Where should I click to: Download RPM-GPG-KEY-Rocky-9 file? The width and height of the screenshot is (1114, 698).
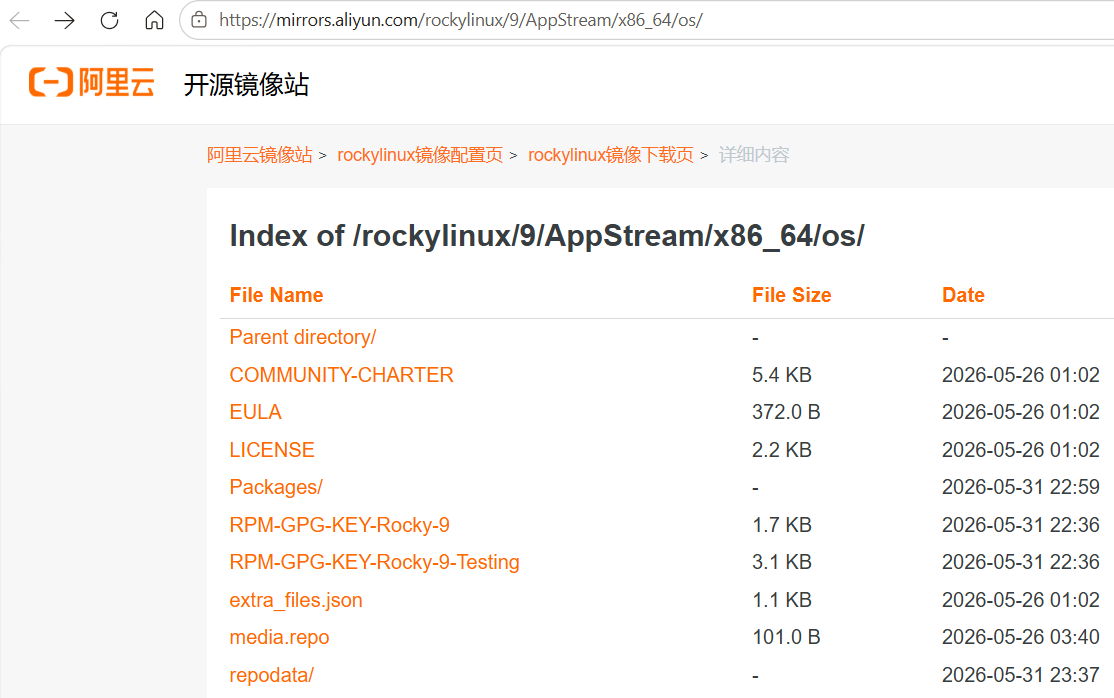tap(340, 525)
